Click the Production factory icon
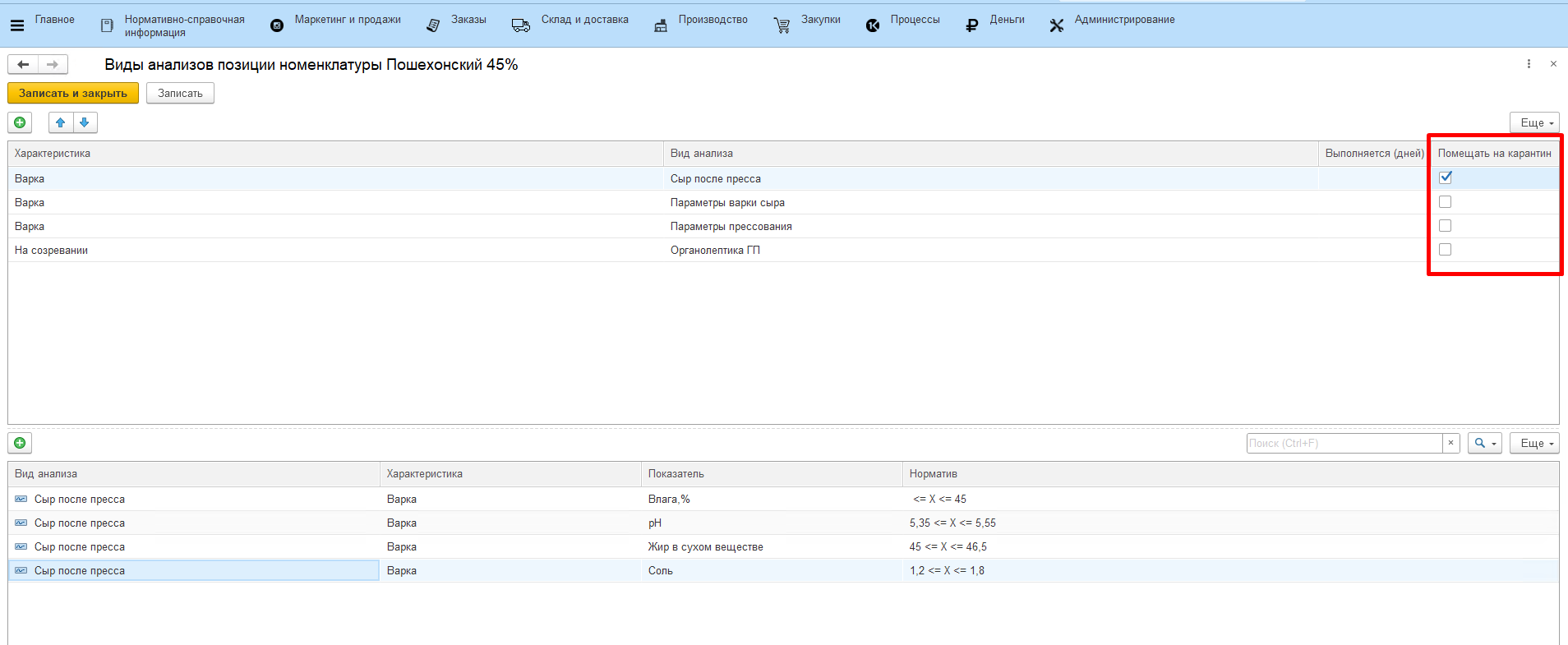The image size is (1568, 645). point(661,25)
